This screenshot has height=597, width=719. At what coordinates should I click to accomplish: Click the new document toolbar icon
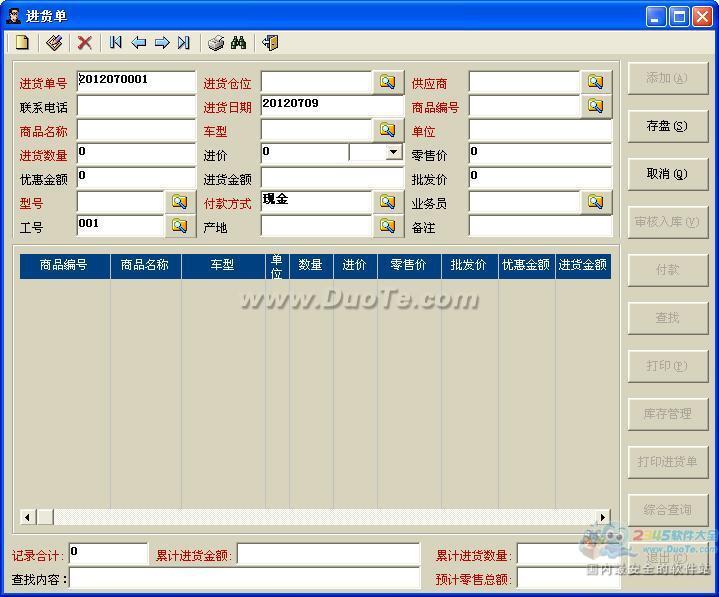[22, 43]
